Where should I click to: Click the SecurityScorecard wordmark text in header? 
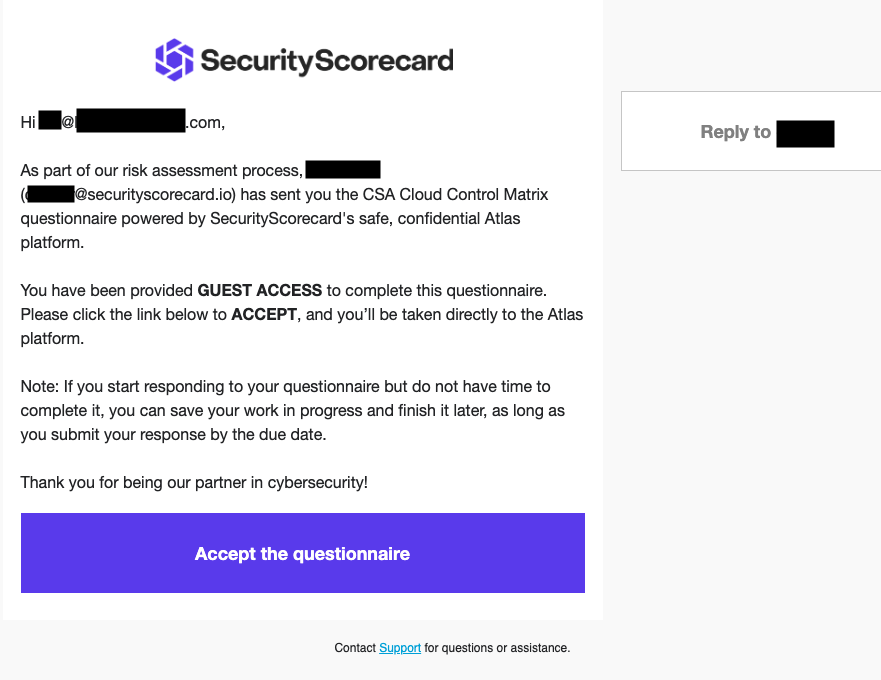pyautogui.click(x=327, y=61)
